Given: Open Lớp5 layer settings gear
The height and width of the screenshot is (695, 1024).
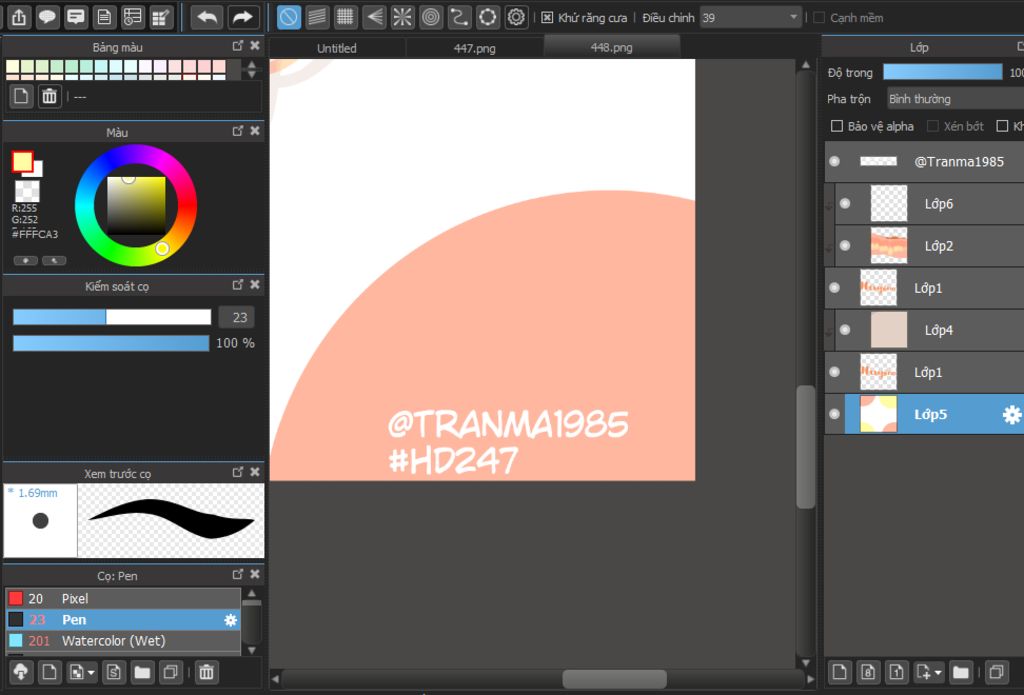Looking at the screenshot, I should (x=1012, y=414).
